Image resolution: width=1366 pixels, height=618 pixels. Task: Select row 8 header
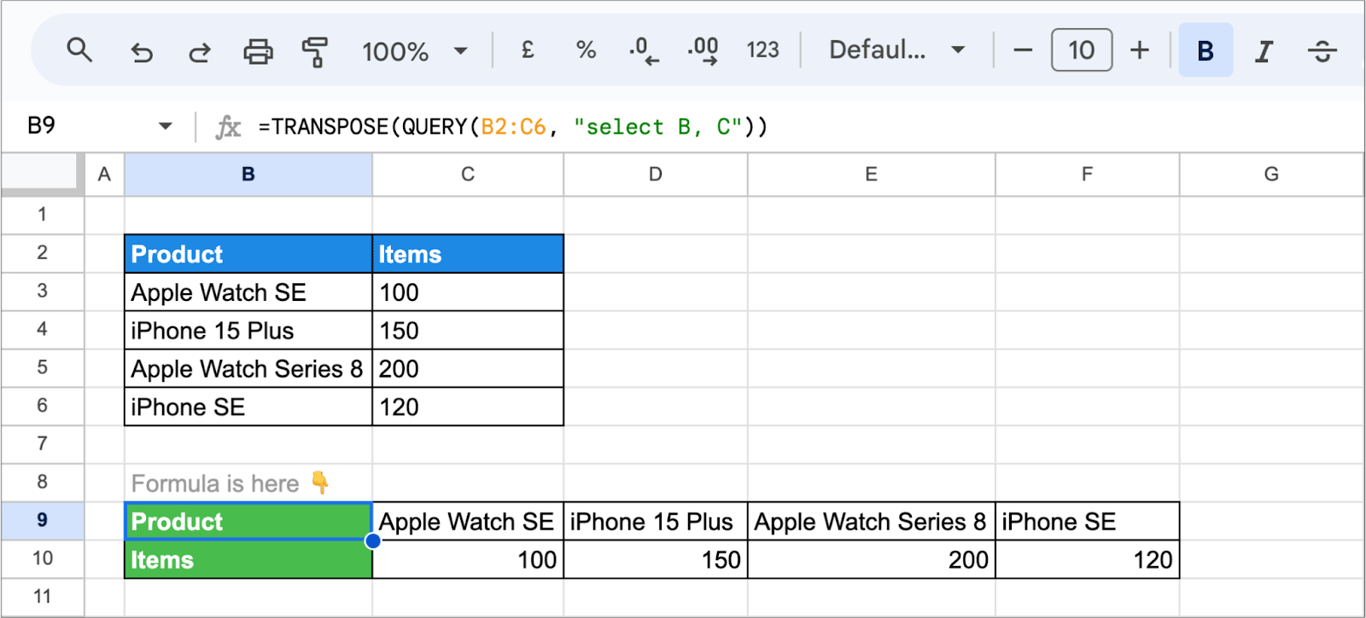coord(42,482)
